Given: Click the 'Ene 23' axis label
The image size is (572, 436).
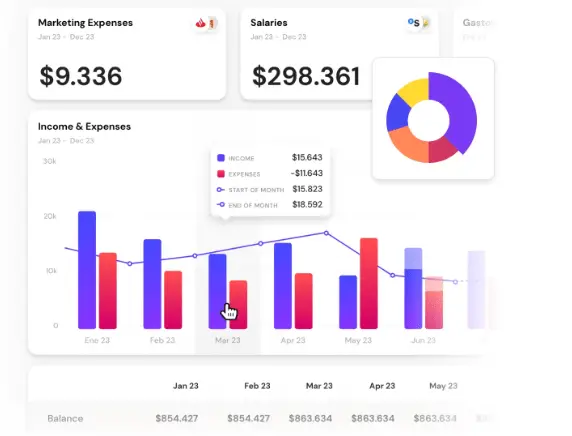Looking at the screenshot, I should coord(97,340).
